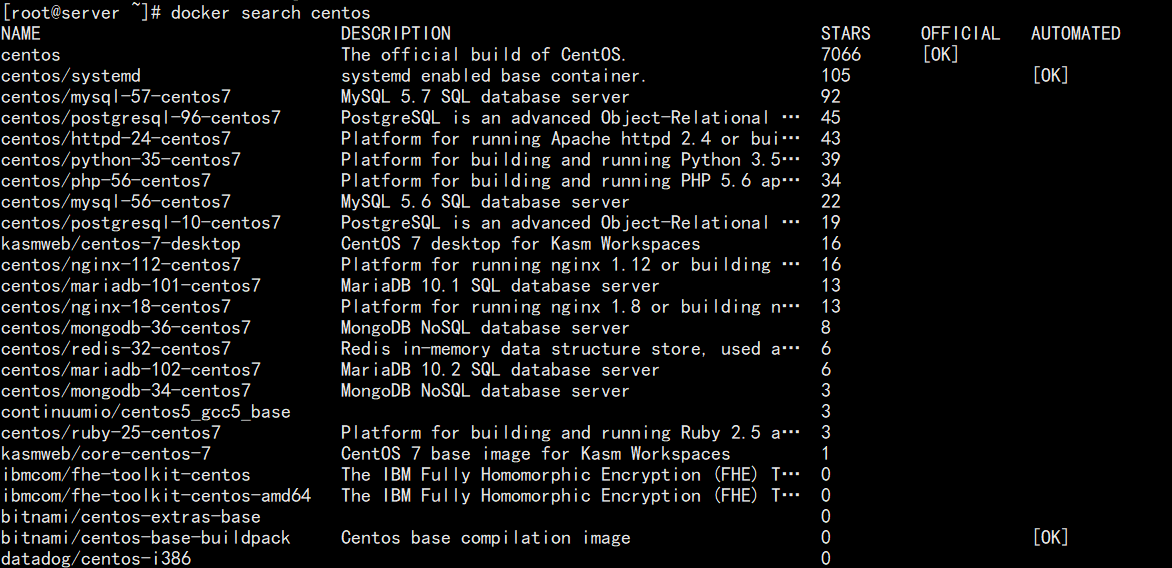Click the star count 22

pyautogui.click(x=830, y=201)
